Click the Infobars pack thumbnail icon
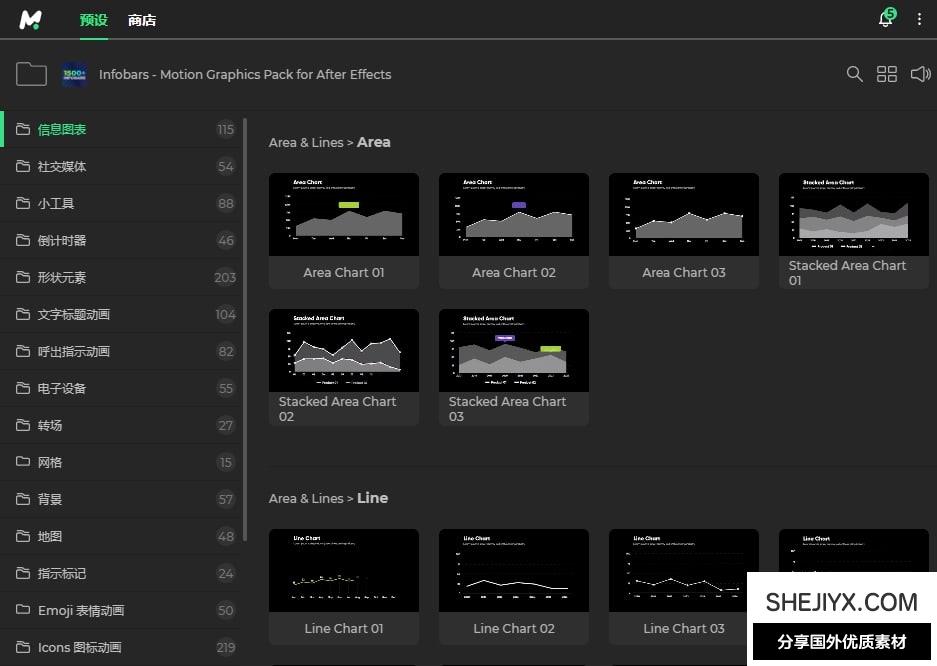The image size is (937, 666). coord(75,74)
